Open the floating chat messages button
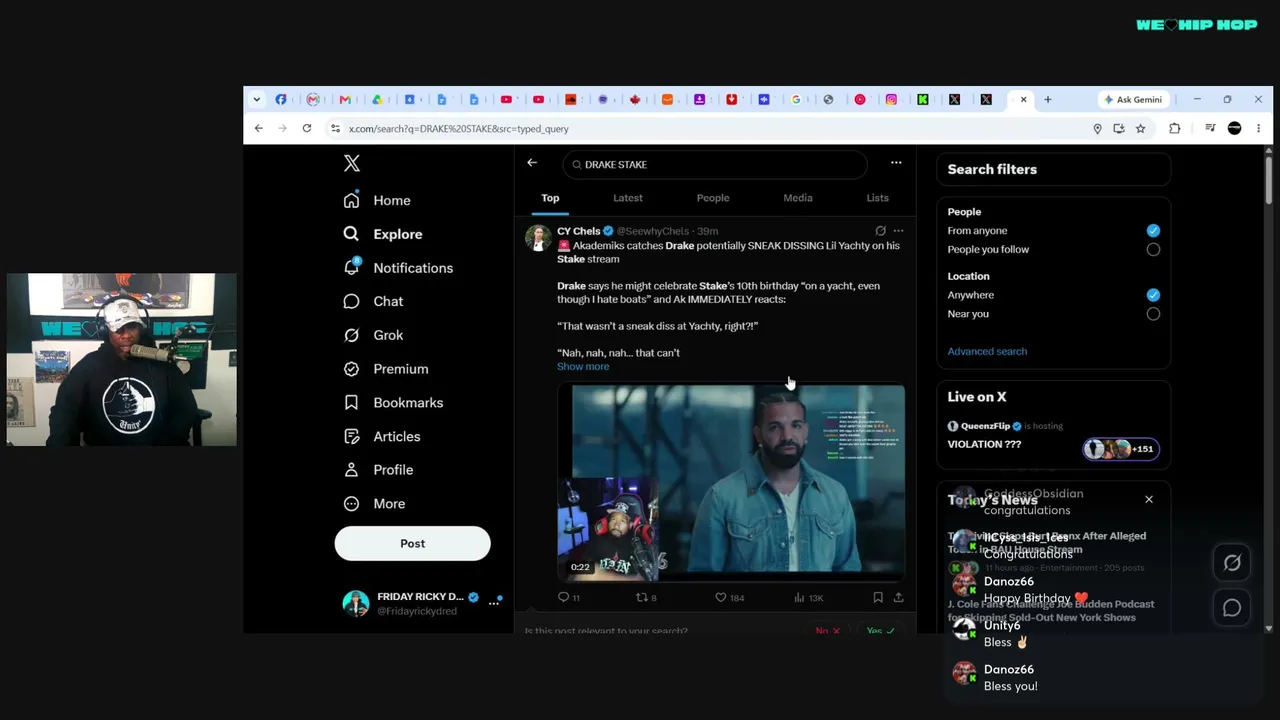The width and height of the screenshot is (1280, 720). pyautogui.click(x=1232, y=608)
